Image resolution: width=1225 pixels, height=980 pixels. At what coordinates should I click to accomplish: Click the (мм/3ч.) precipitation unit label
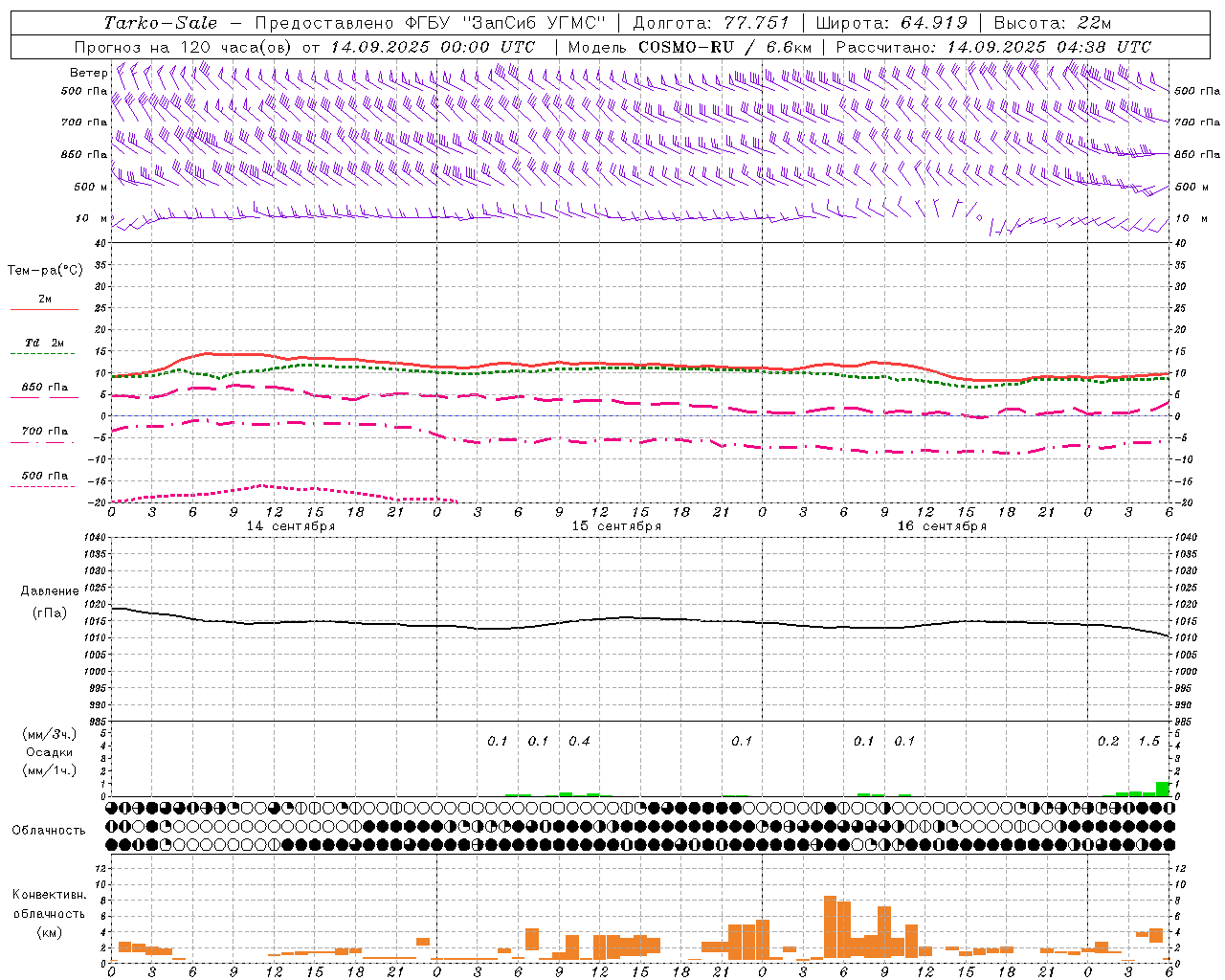tap(49, 734)
